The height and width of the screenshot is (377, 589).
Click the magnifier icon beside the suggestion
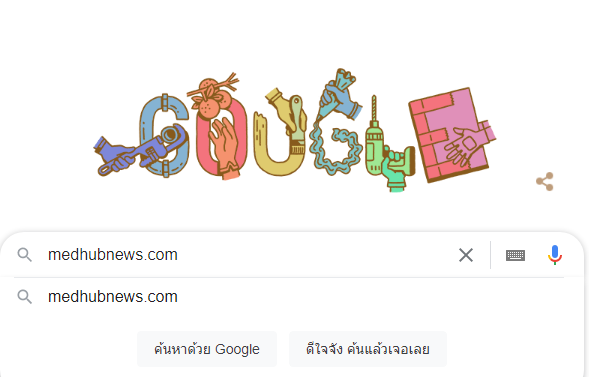point(25,297)
